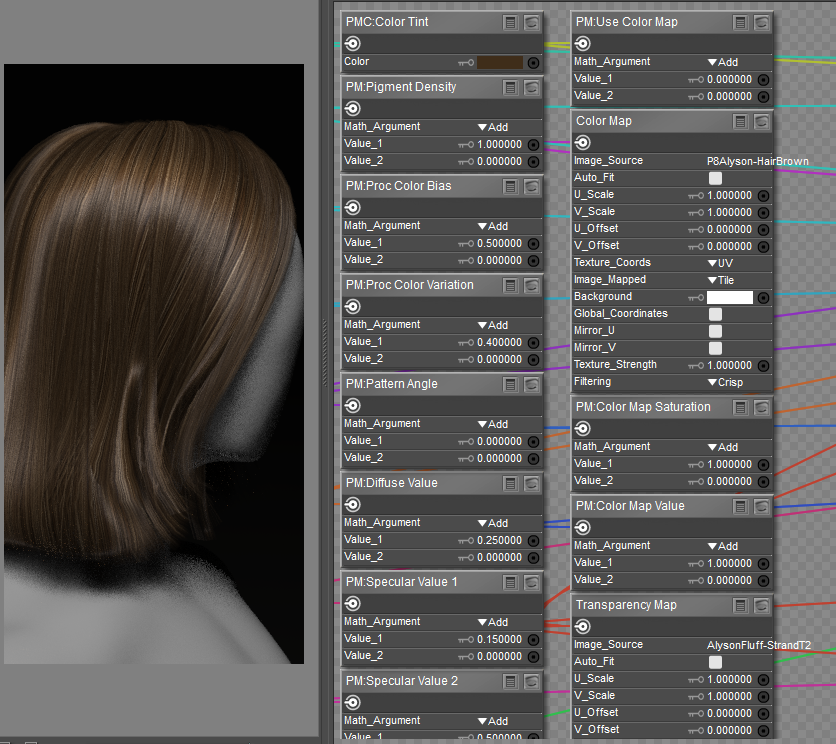Toggle Global_Coordinates checkbox in Color Map
The width and height of the screenshot is (836, 744).
tap(715, 314)
